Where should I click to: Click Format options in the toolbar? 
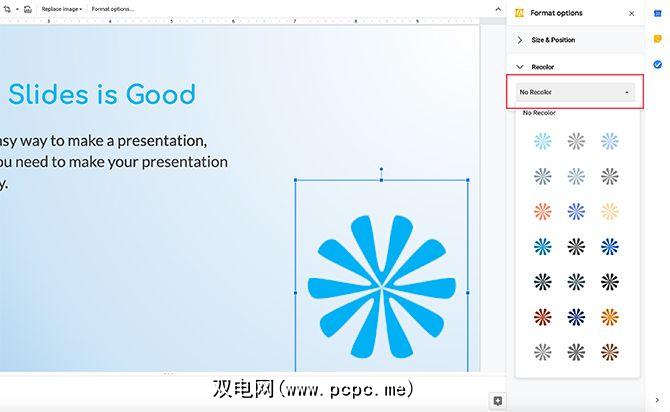(113, 9)
